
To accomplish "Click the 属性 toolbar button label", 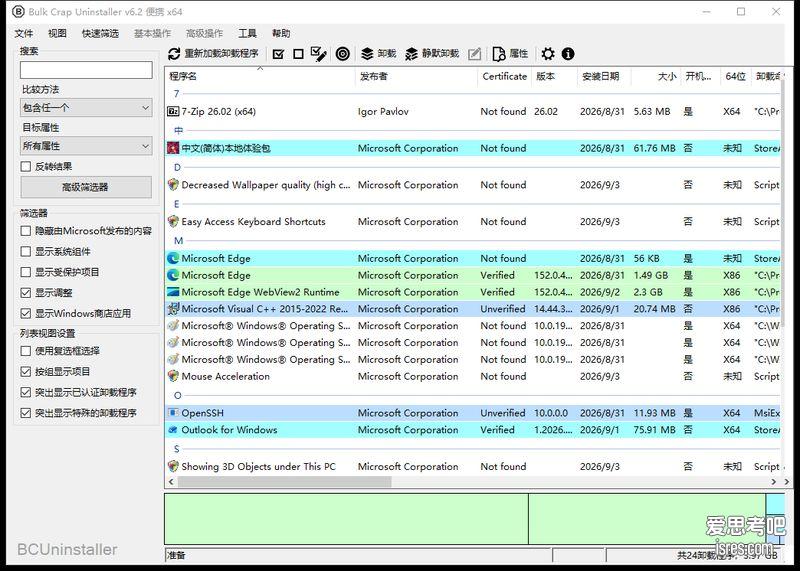I will tap(518, 54).
